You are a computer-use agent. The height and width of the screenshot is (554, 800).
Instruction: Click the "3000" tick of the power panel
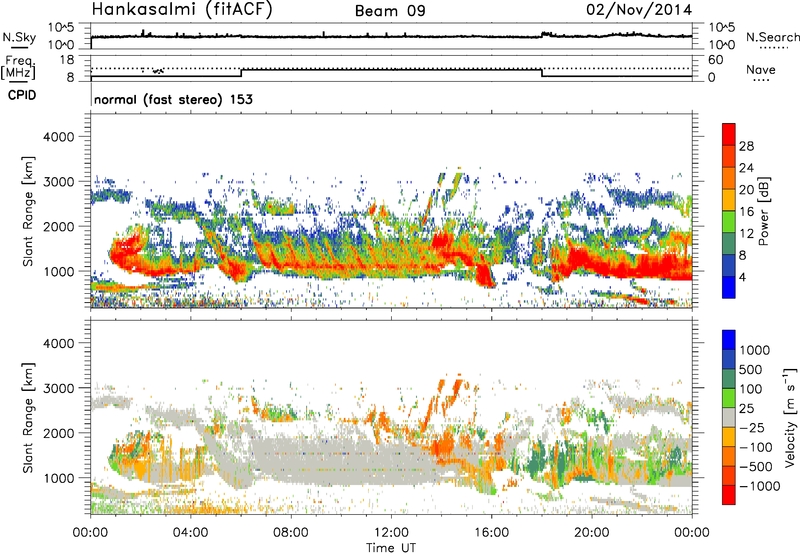[59, 182]
